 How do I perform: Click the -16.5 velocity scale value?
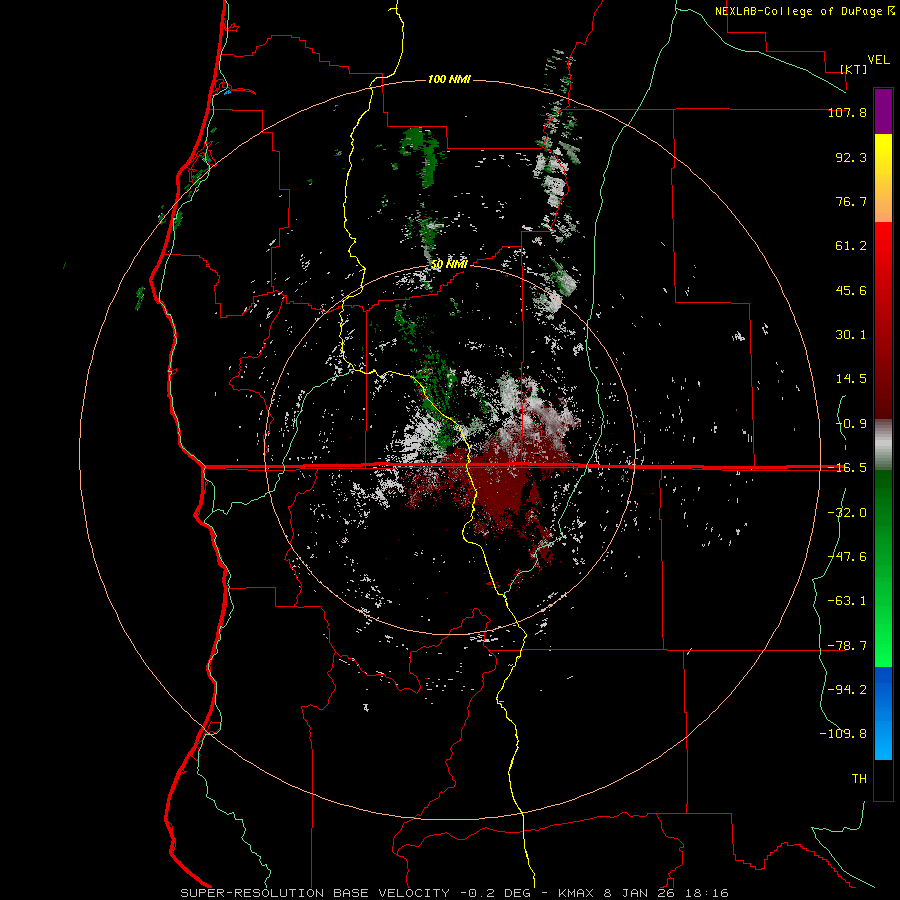(x=847, y=468)
